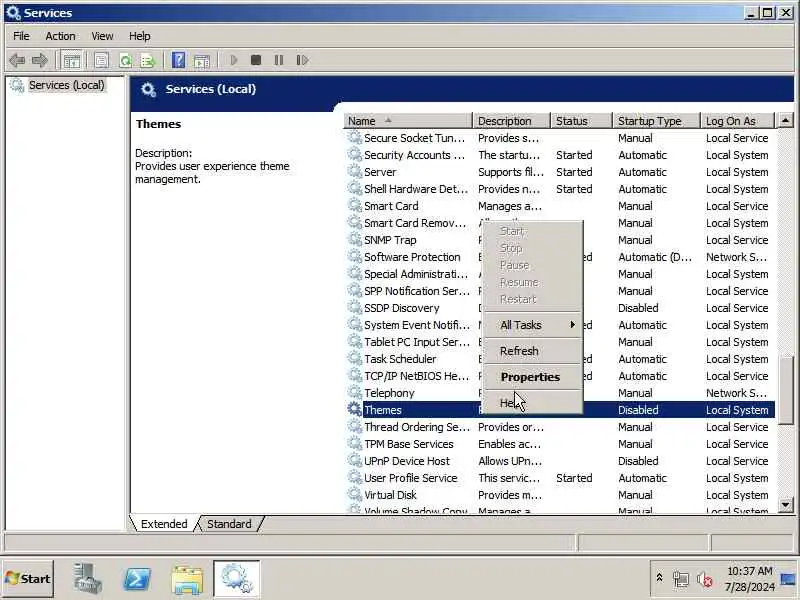Expand All Tasks submenu in context menu
The image size is (800, 600).
click(532, 325)
